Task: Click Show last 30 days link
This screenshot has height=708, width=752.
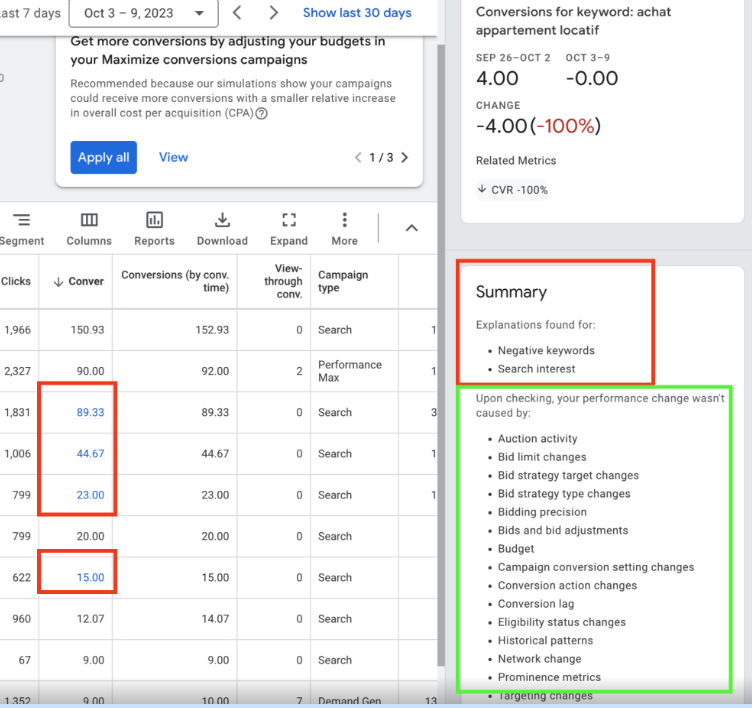Action: coord(357,13)
